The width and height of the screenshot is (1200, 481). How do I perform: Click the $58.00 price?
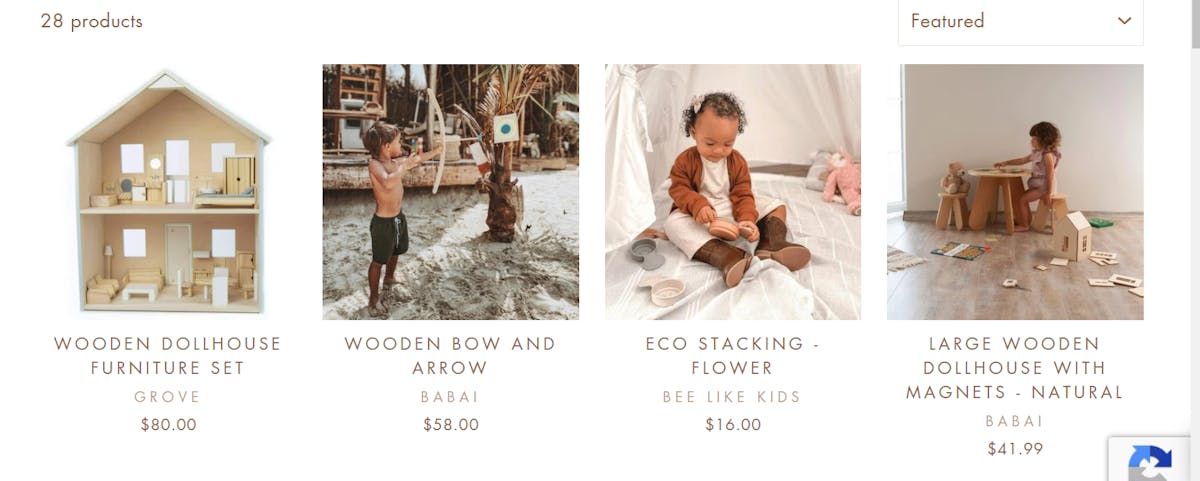point(450,424)
